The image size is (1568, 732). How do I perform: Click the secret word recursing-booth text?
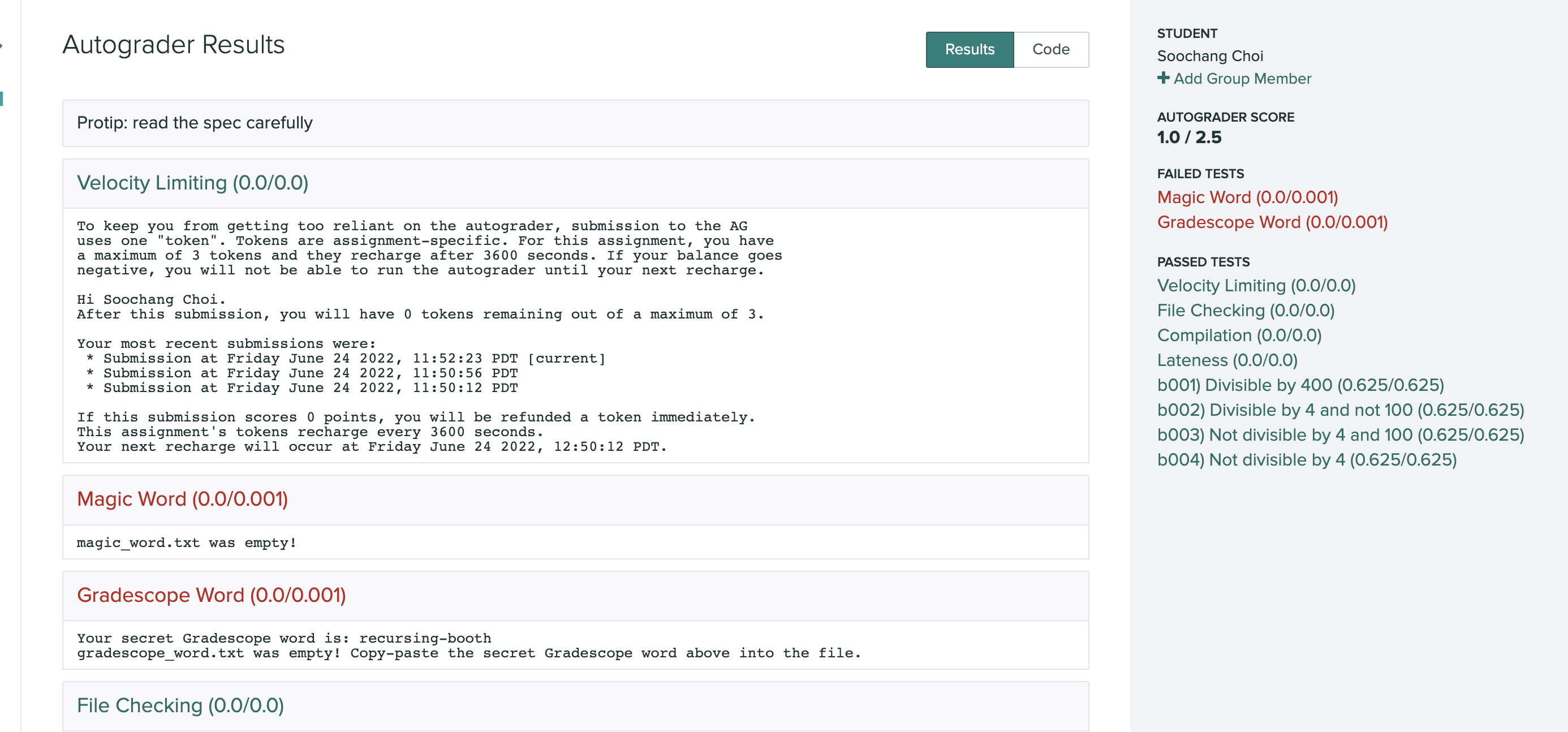[x=424, y=638]
